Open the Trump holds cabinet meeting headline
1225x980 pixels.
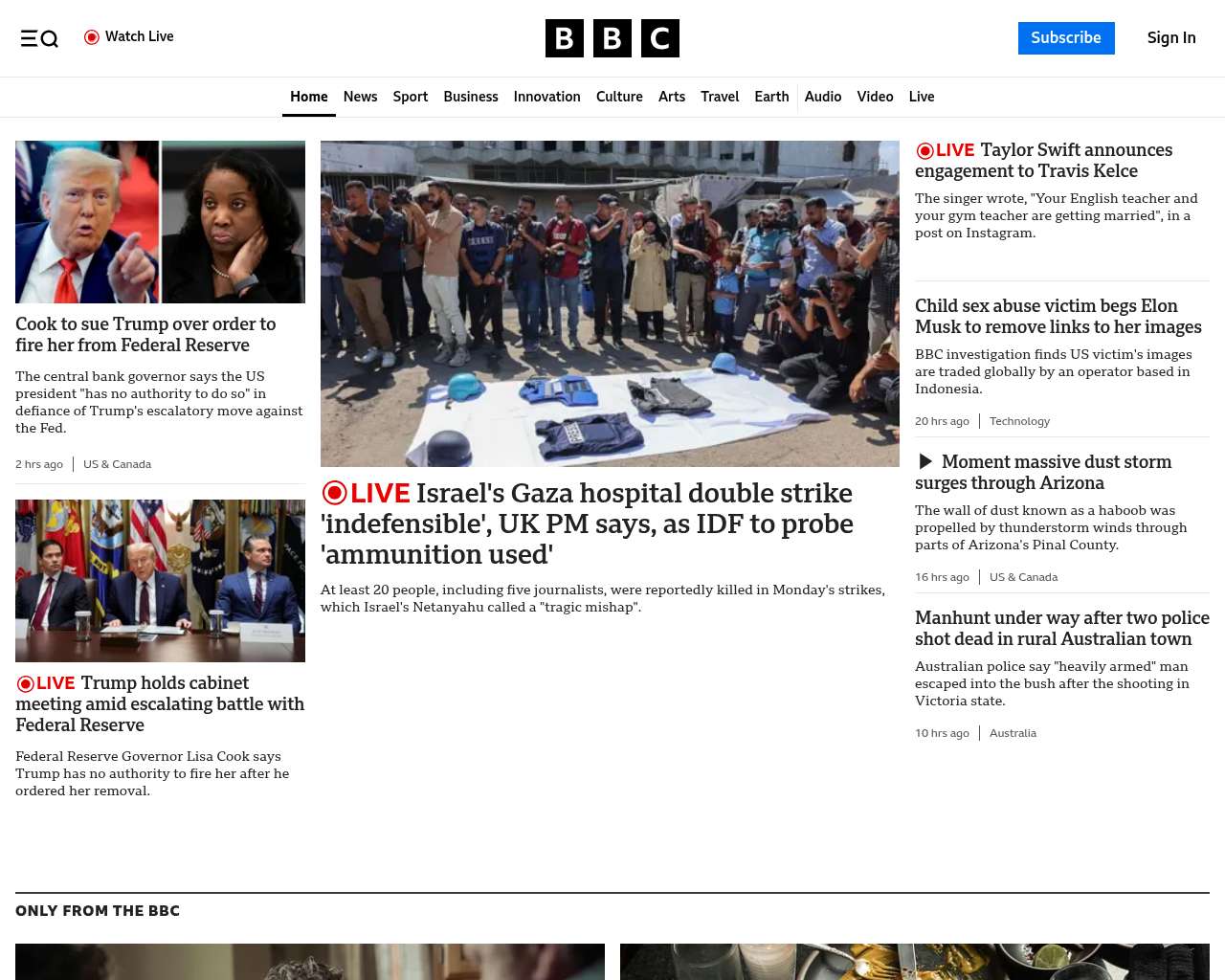[x=160, y=704]
